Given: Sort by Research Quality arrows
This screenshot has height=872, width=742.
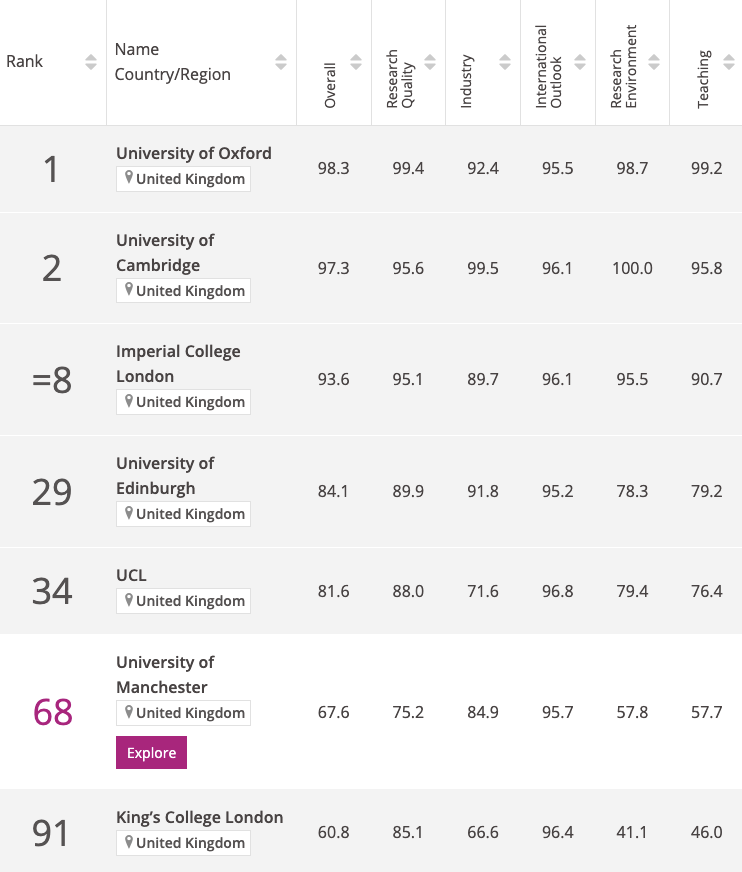Looking at the screenshot, I should [x=430, y=62].
